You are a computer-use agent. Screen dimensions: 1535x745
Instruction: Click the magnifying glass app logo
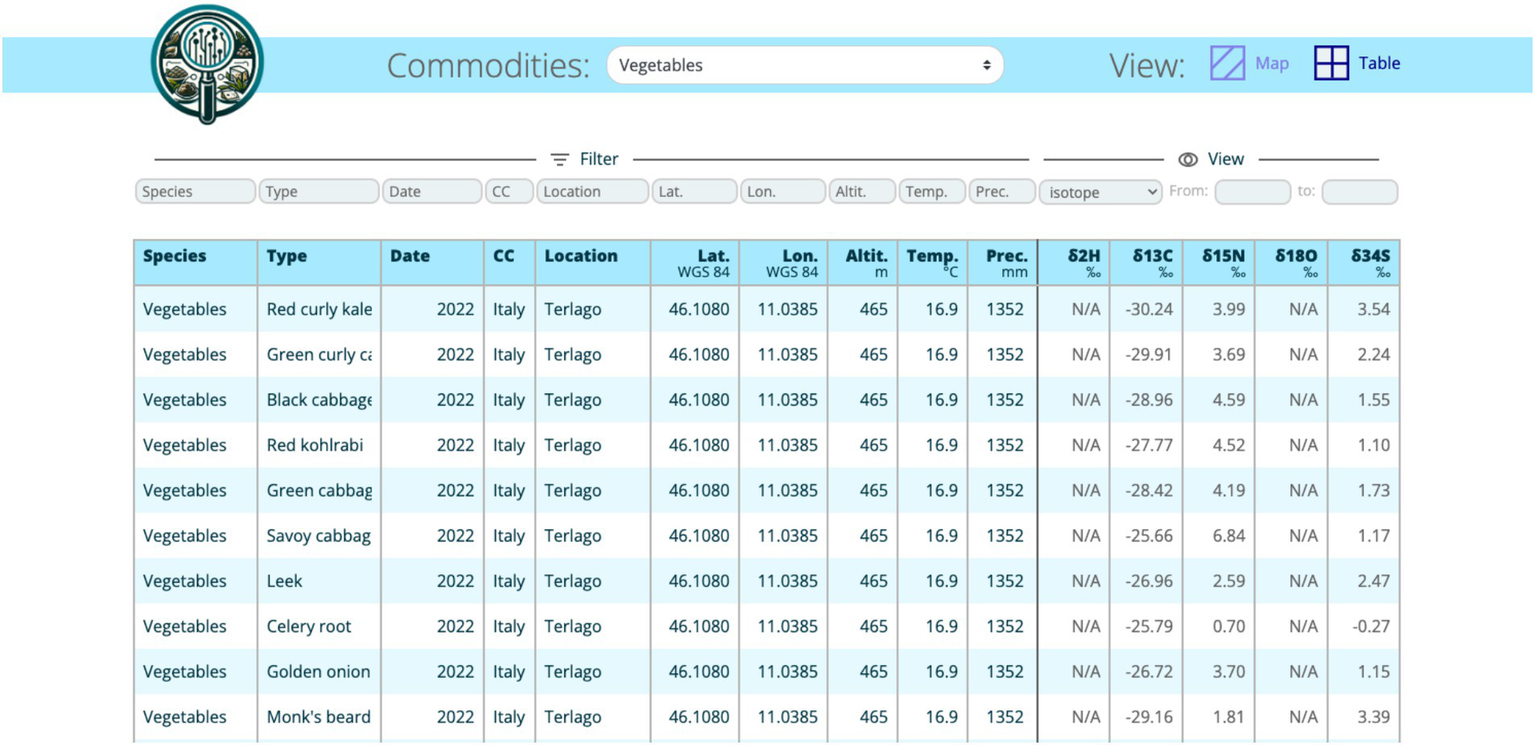click(x=207, y=64)
